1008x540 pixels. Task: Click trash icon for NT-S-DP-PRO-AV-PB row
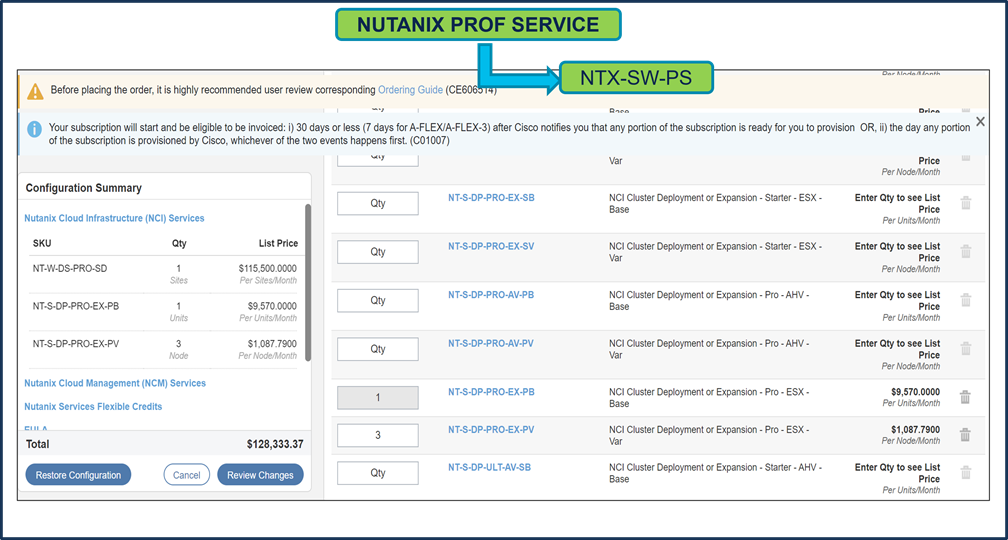click(965, 300)
